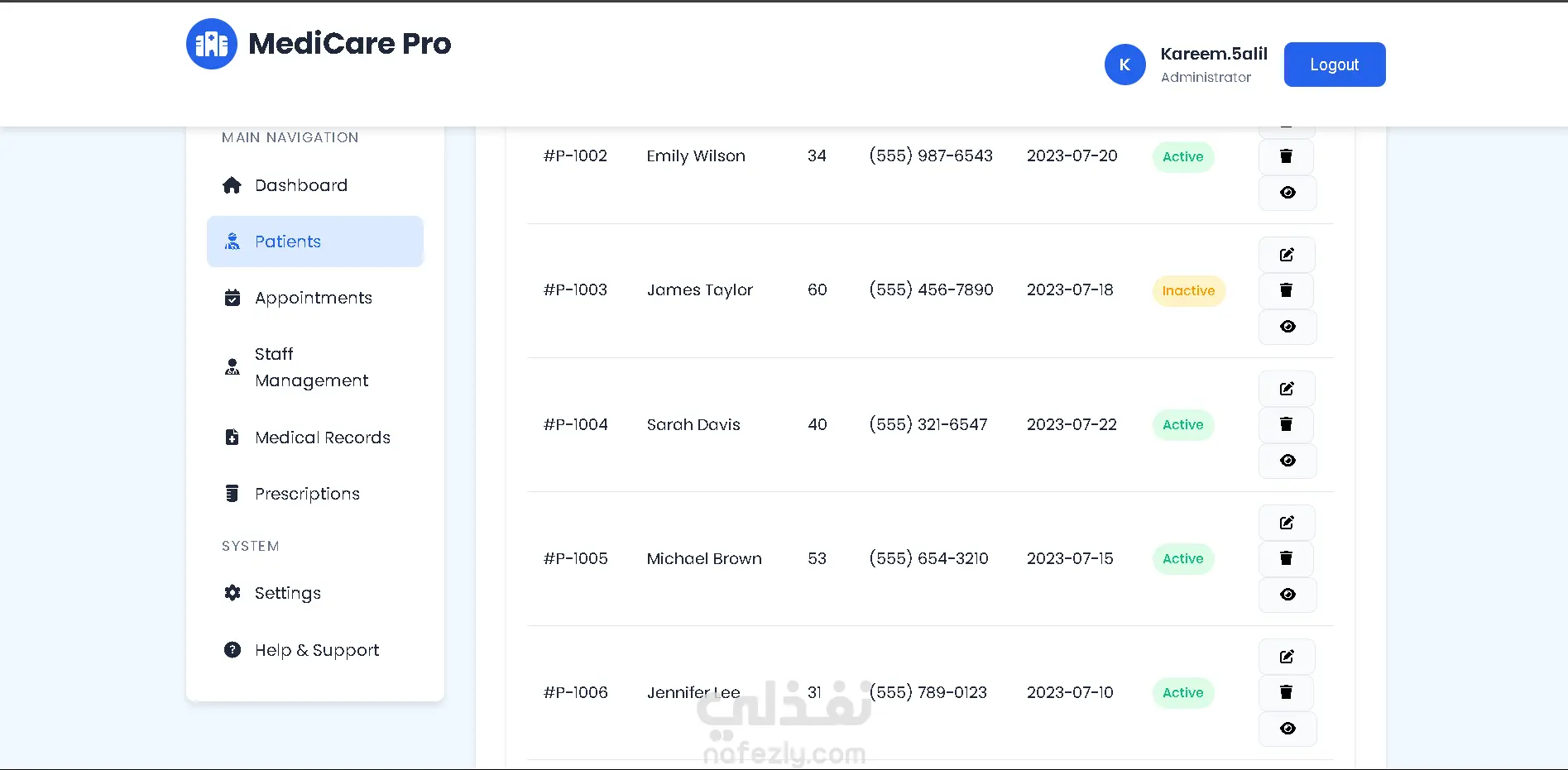The height and width of the screenshot is (770, 1568).
Task: Delete Sarah Davis's patient record
Action: [x=1287, y=424]
